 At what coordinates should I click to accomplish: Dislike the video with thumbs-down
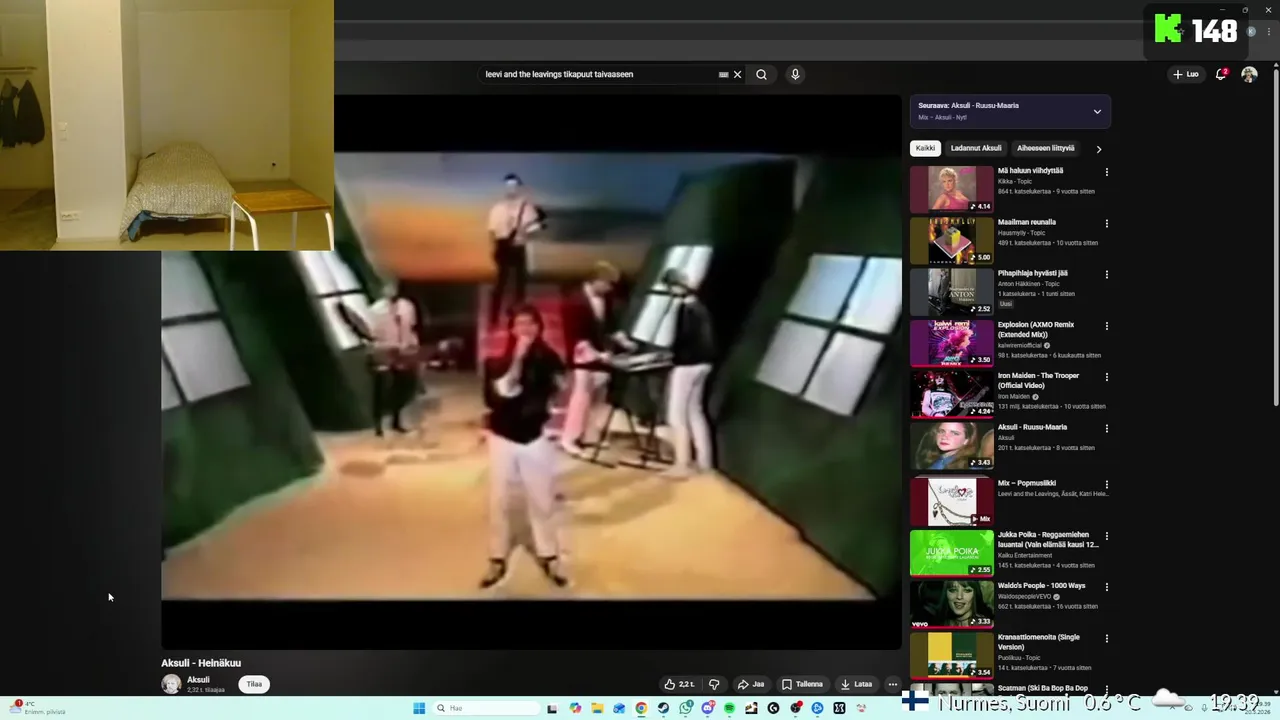pyautogui.click(x=714, y=684)
